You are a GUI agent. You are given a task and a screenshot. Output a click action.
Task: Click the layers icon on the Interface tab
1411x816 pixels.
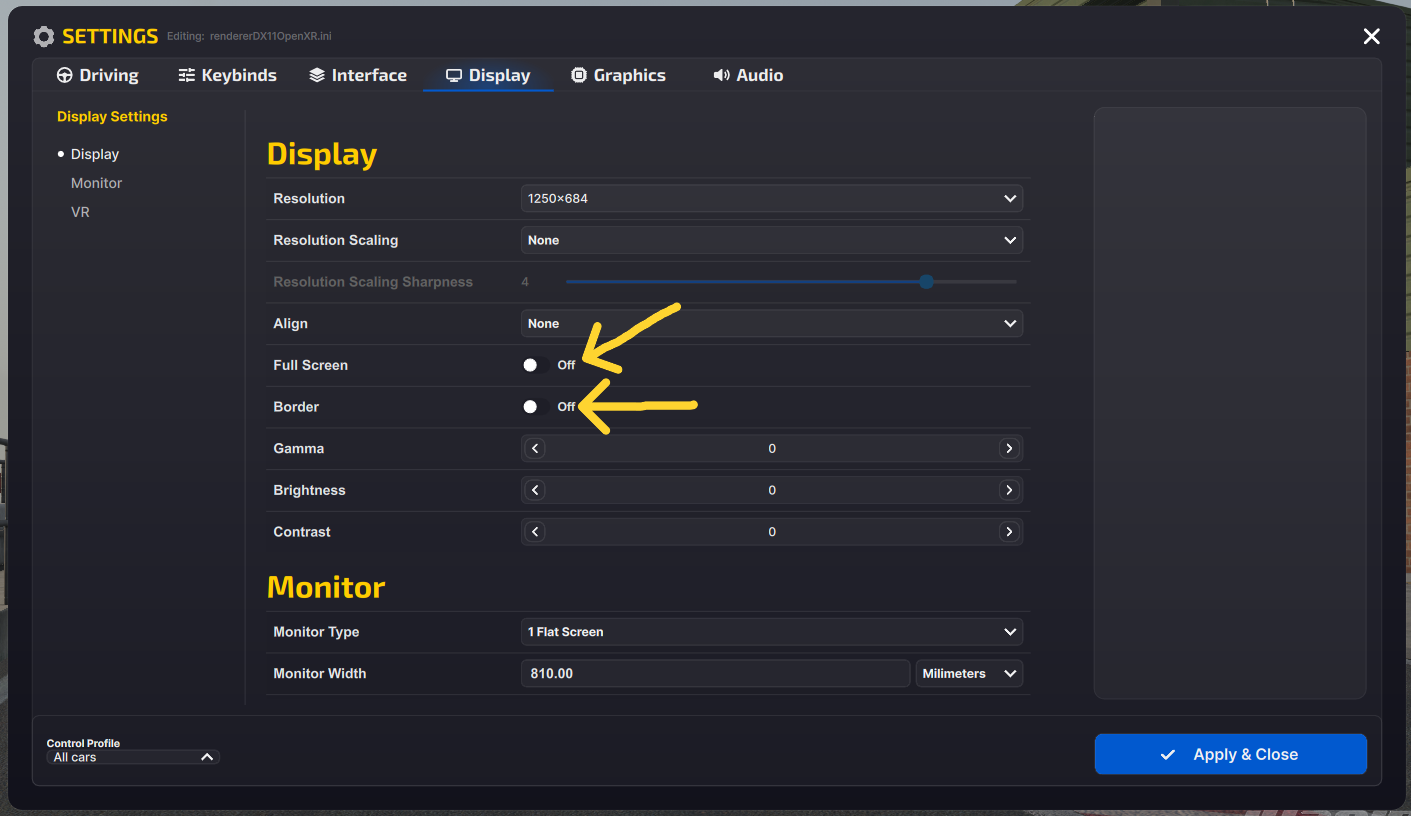click(317, 74)
